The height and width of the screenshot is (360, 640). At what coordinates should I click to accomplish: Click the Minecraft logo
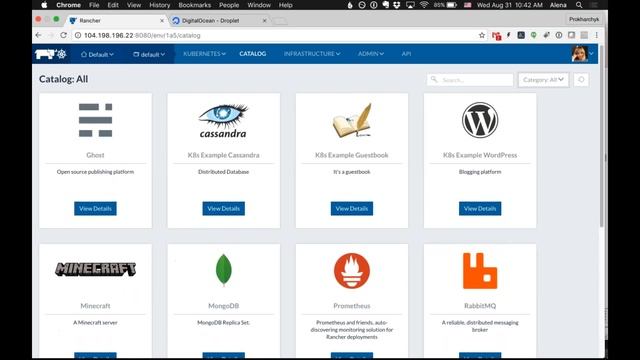(x=96, y=269)
